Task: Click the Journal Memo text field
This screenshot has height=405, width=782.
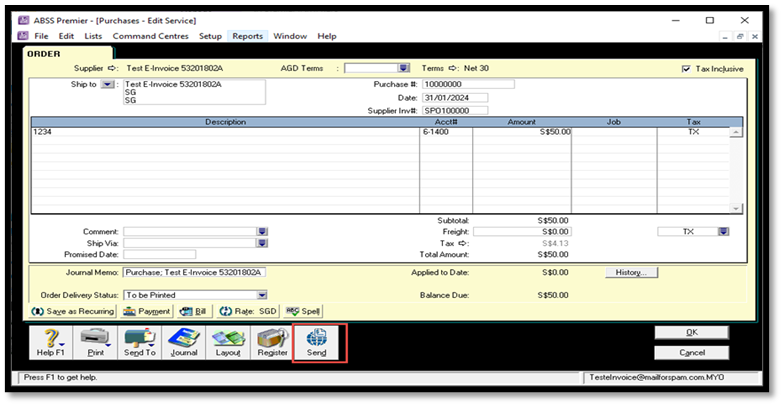Action: tap(194, 273)
